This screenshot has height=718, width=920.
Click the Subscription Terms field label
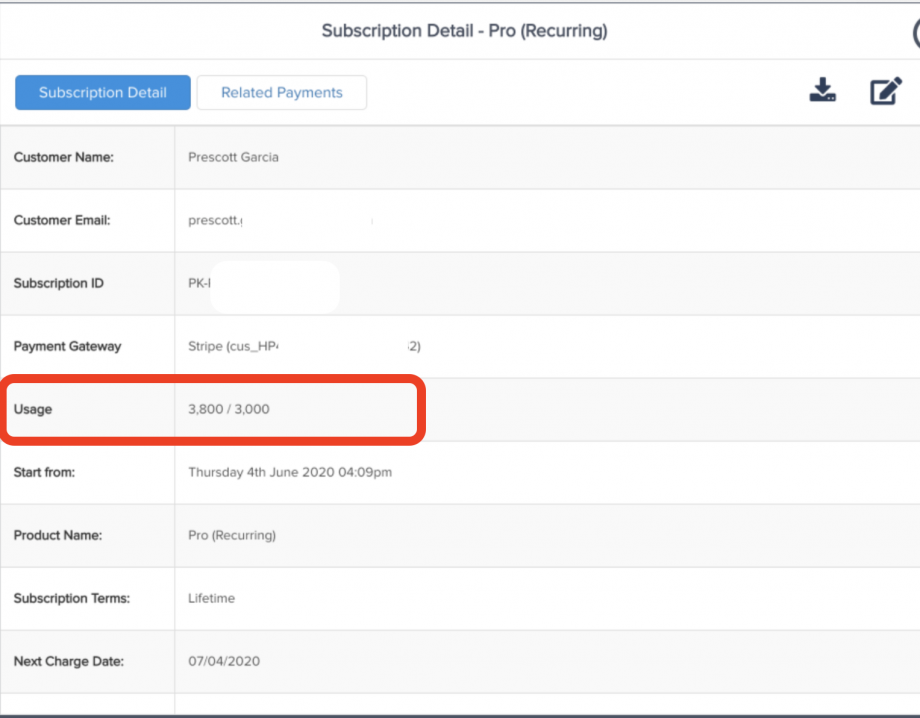click(72, 598)
